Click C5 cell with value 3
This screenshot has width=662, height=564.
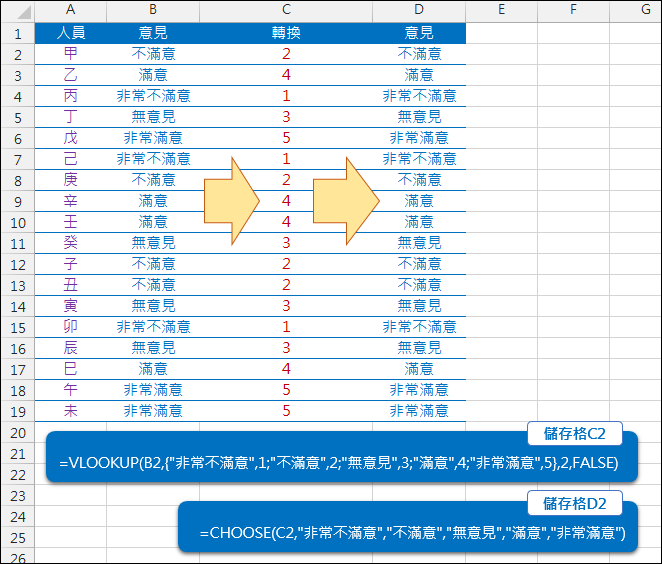286,117
